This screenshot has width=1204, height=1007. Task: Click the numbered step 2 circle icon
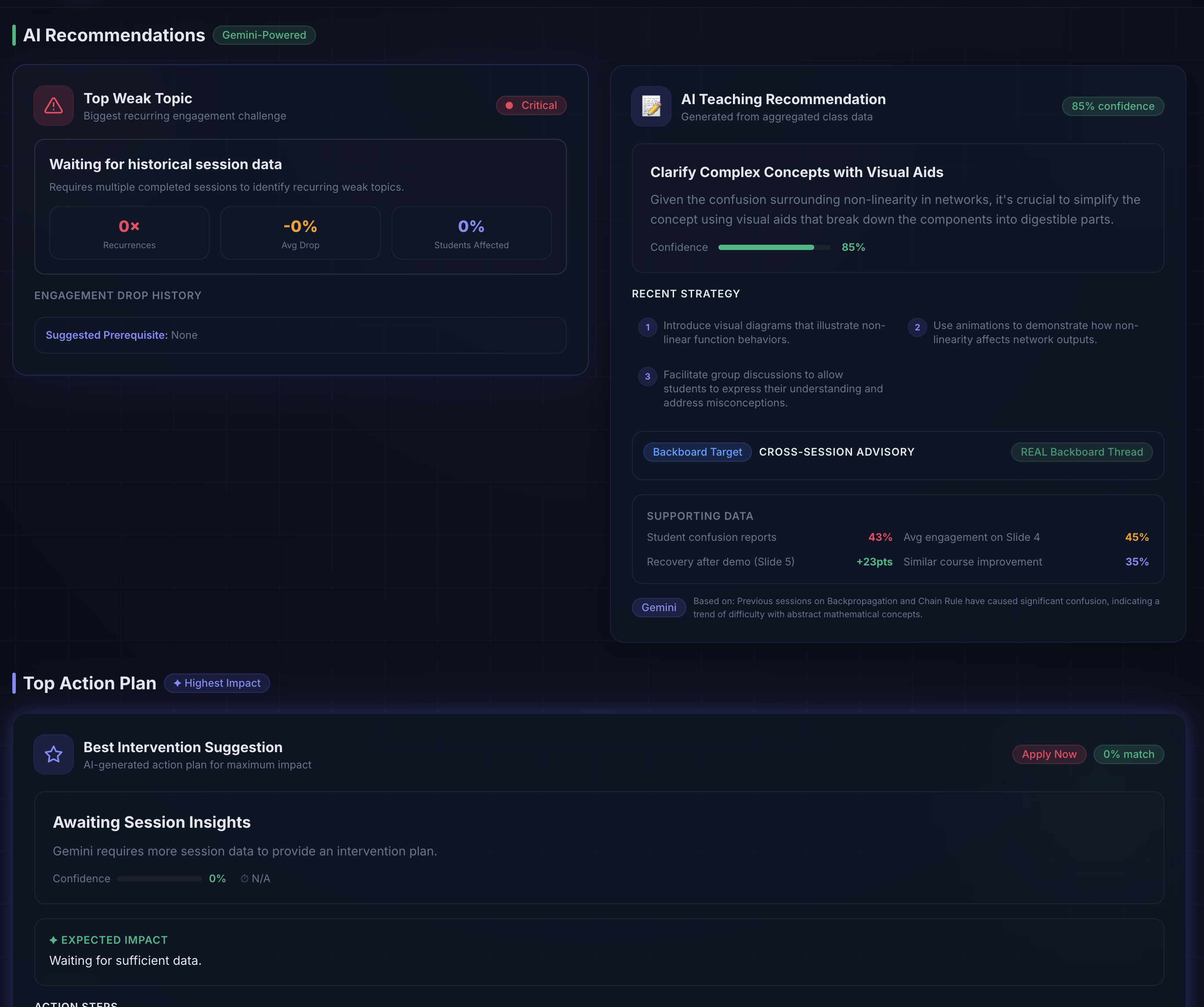click(917, 327)
